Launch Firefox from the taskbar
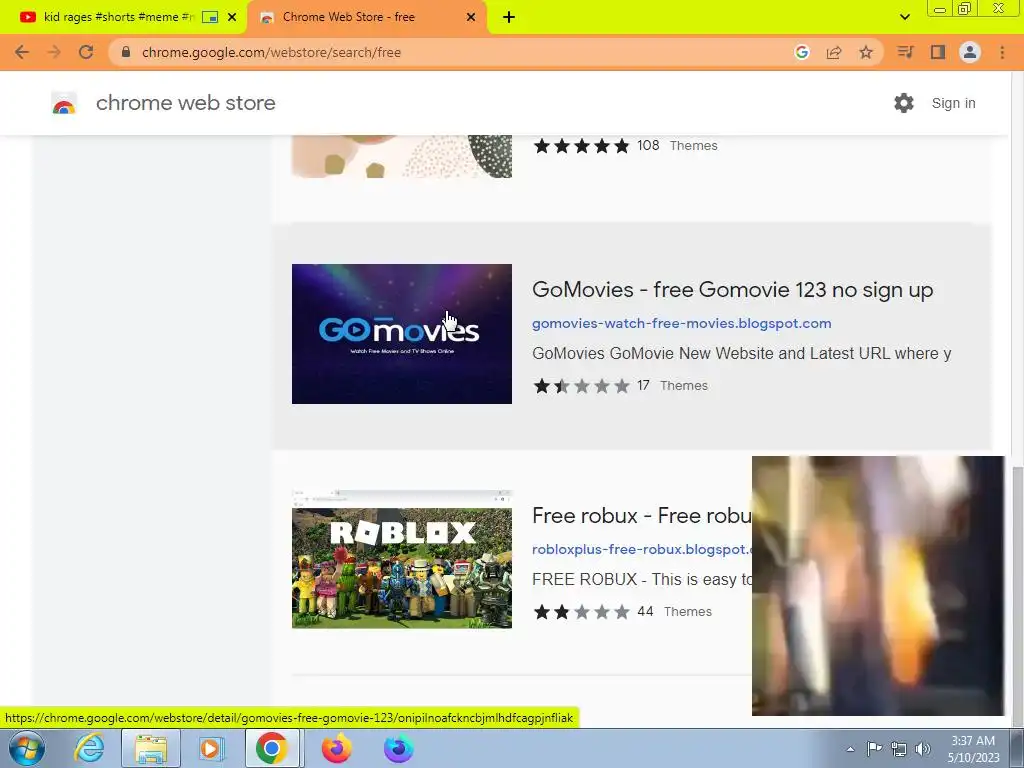 pyautogui.click(x=337, y=748)
